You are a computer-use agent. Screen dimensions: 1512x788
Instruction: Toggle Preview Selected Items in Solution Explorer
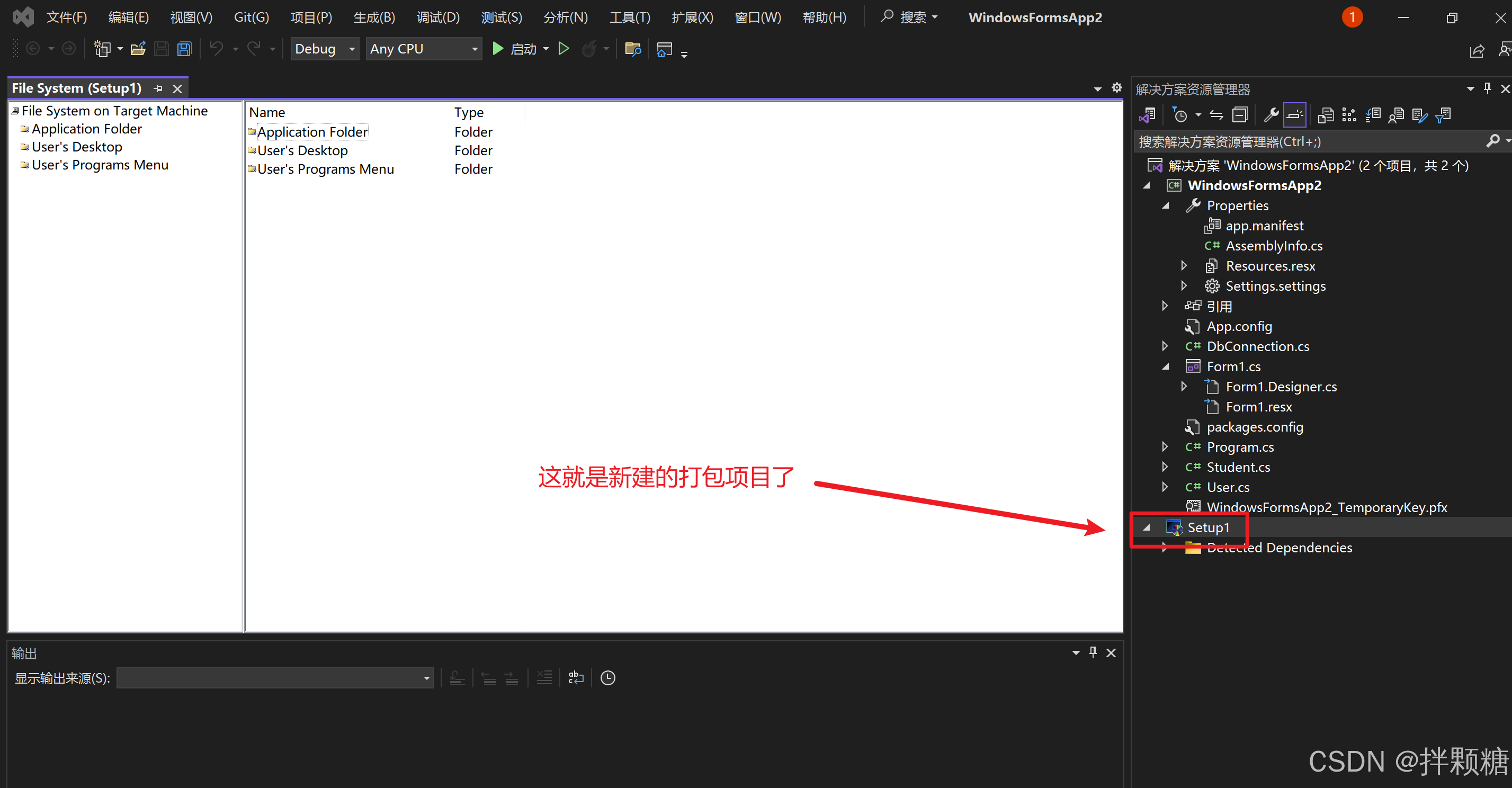[1295, 114]
